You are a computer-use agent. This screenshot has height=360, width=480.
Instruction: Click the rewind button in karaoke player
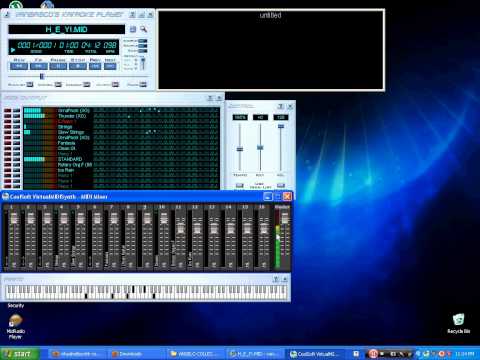point(19,66)
